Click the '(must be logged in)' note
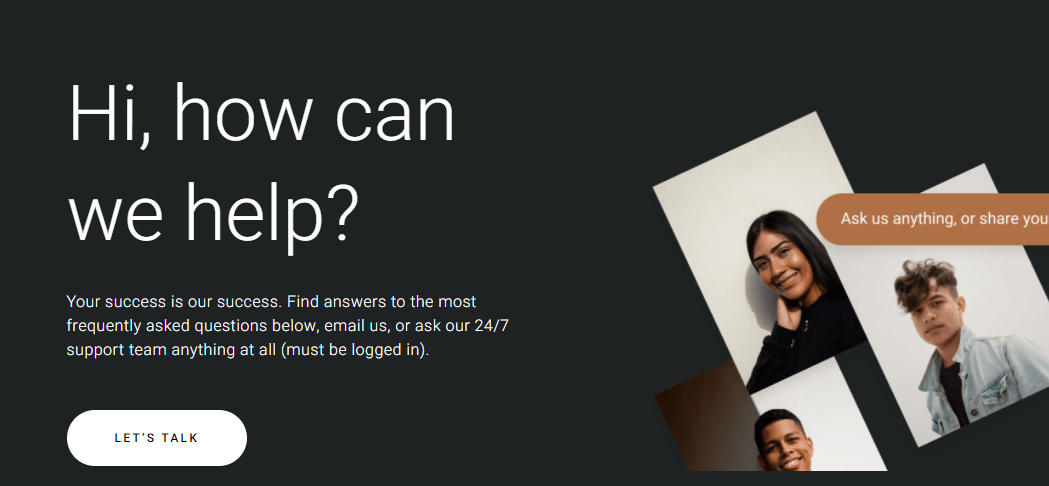1049x486 pixels. (355, 350)
